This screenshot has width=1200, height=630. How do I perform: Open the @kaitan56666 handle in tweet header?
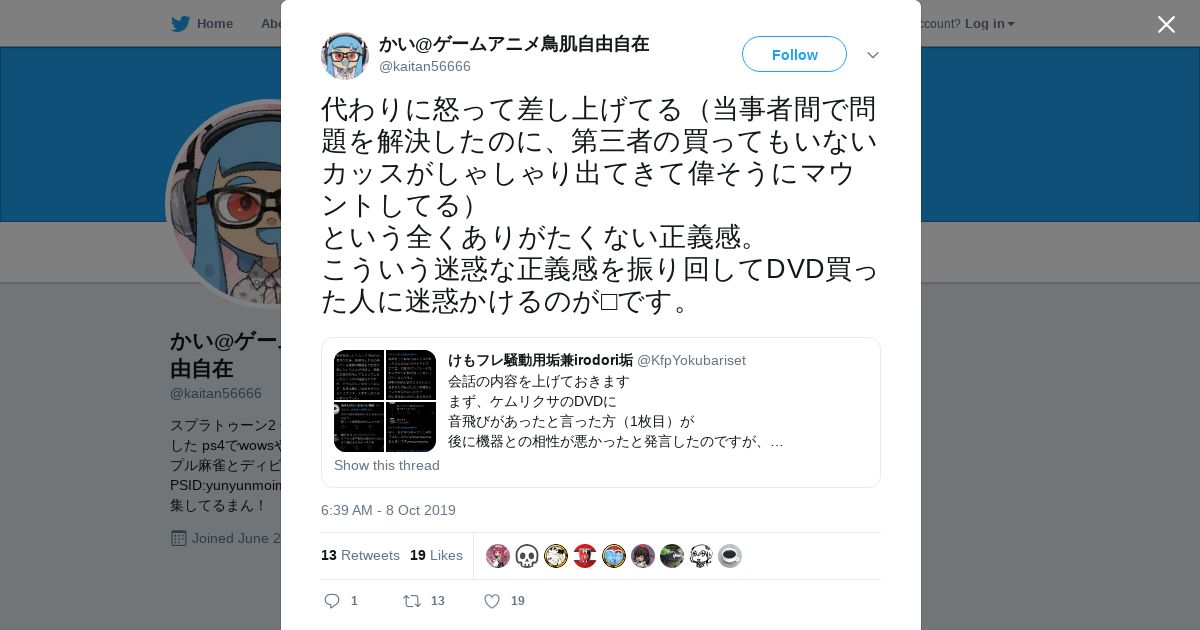pos(425,66)
